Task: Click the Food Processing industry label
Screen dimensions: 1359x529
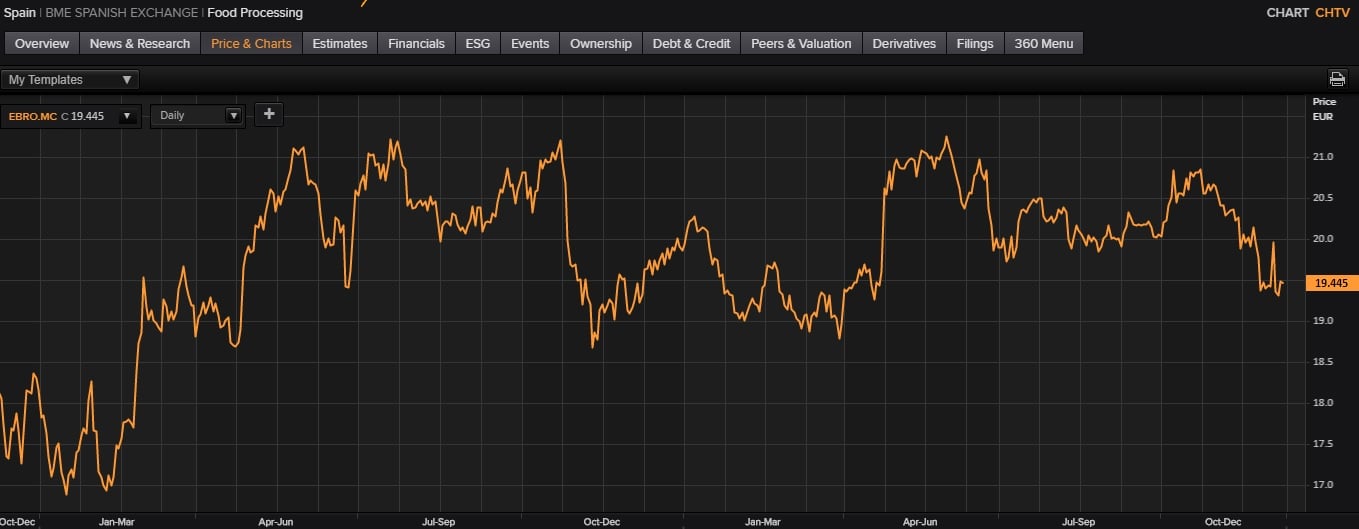Action: click(x=255, y=13)
